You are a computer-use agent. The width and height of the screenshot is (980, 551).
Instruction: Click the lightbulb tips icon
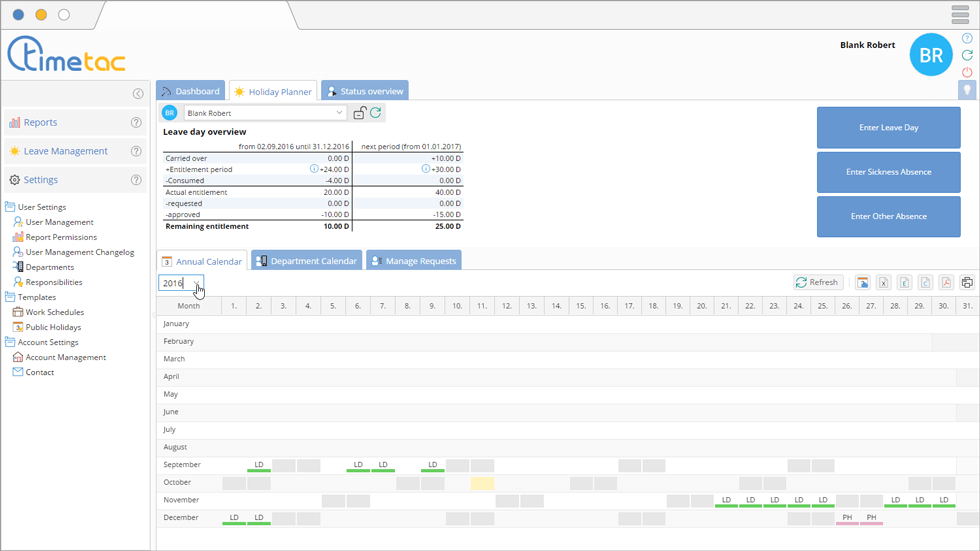(x=967, y=90)
